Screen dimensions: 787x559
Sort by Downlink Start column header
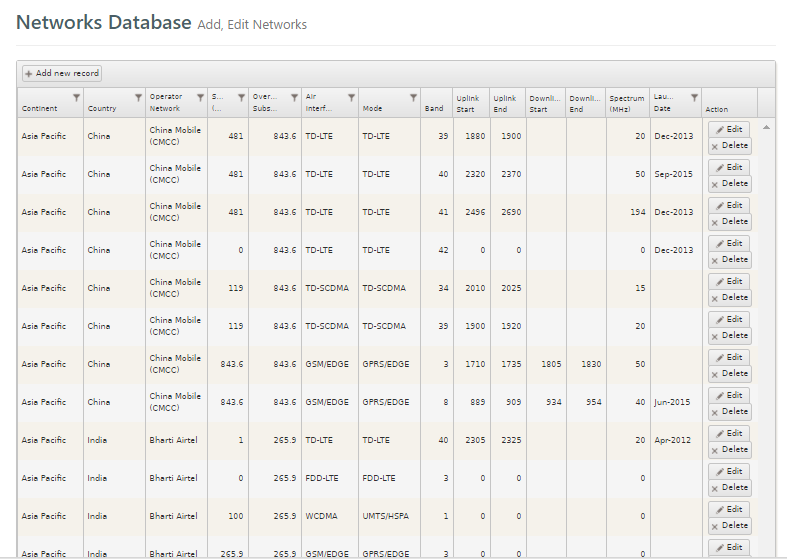(x=545, y=104)
